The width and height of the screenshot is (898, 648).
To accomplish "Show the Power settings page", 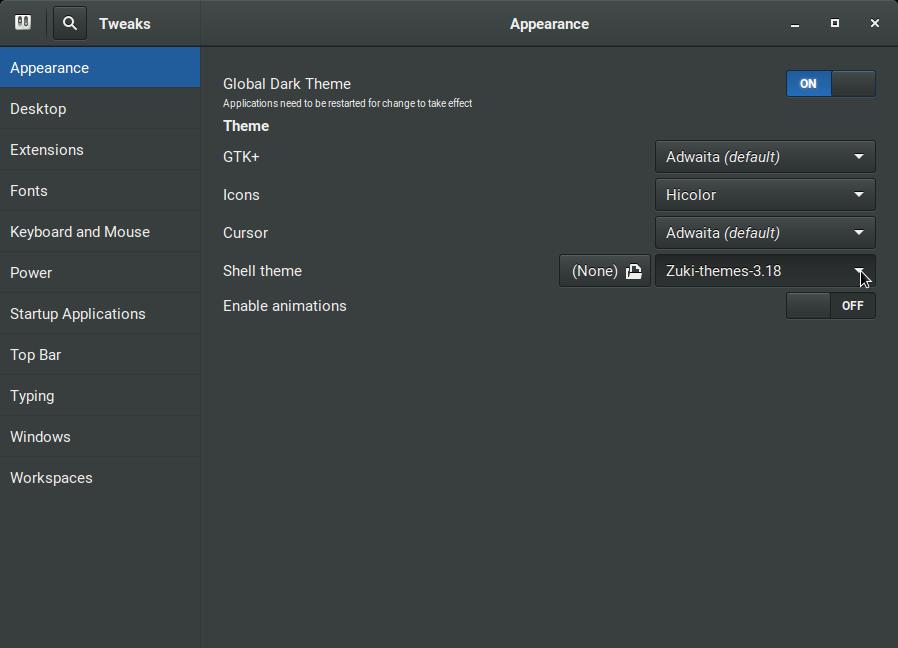I will 31,273.
